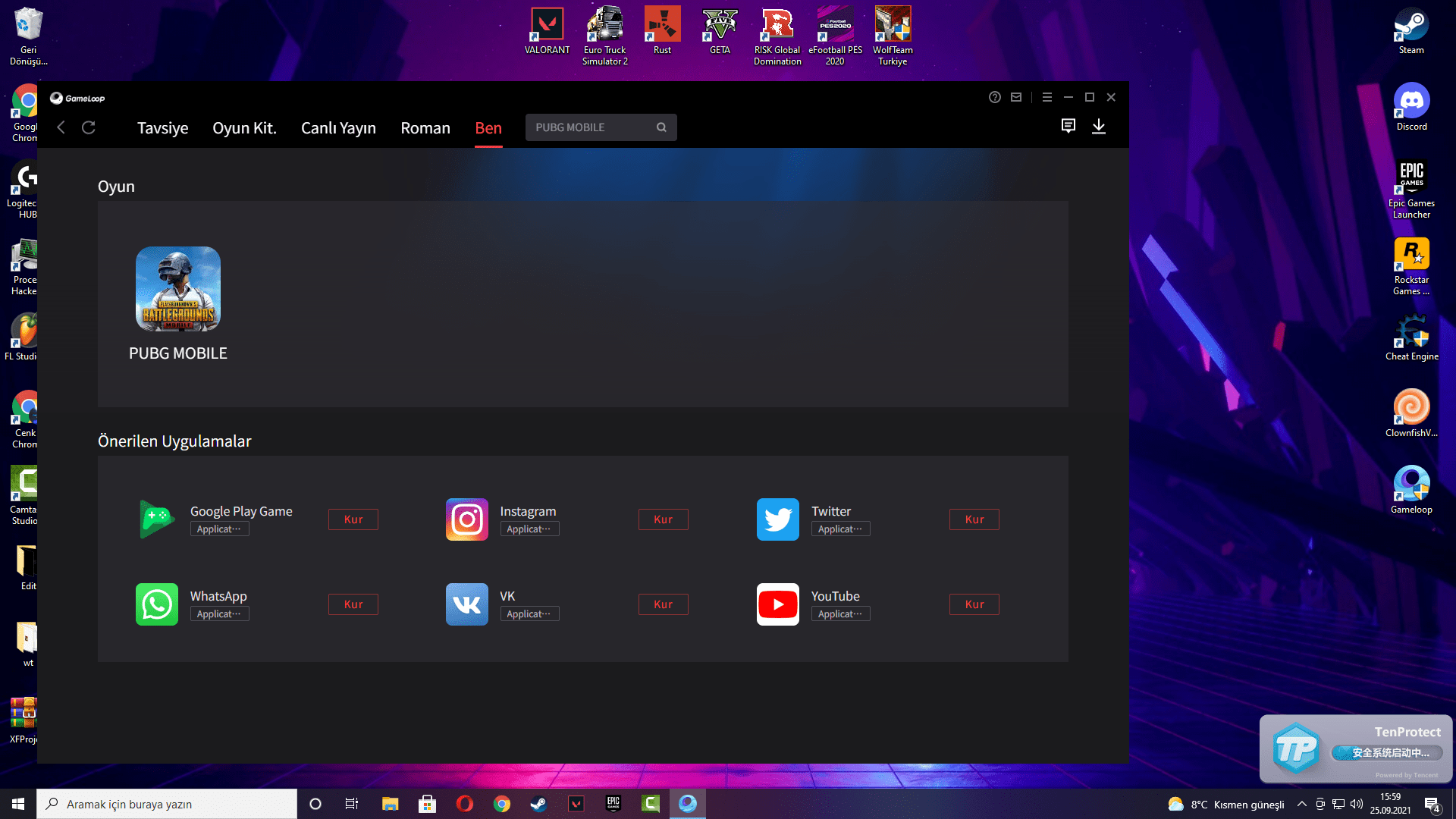Select the Steam desktop shortcut

pyautogui.click(x=1412, y=31)
